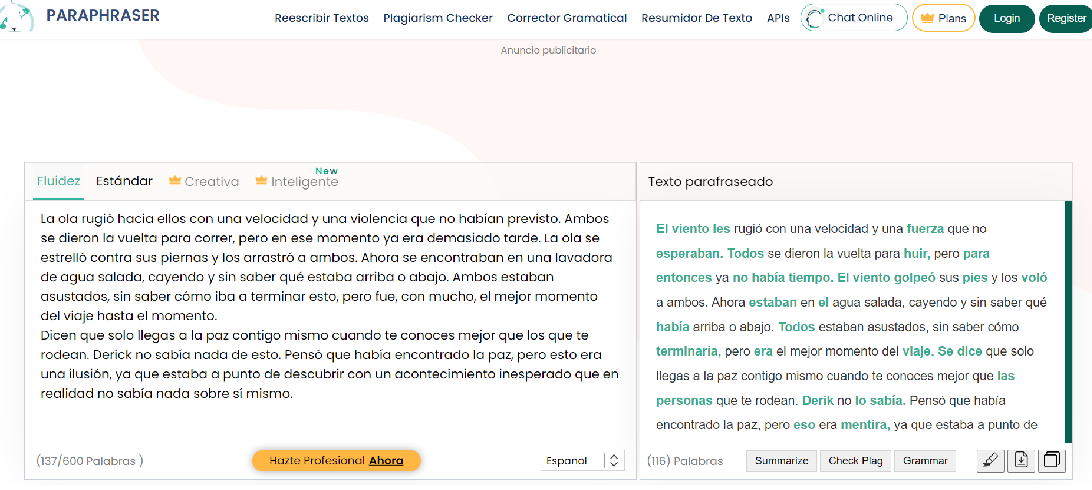Click the copy paraphrased text icon
The width and height of the screenshot is (1092, 490).
coord(1052,460)
